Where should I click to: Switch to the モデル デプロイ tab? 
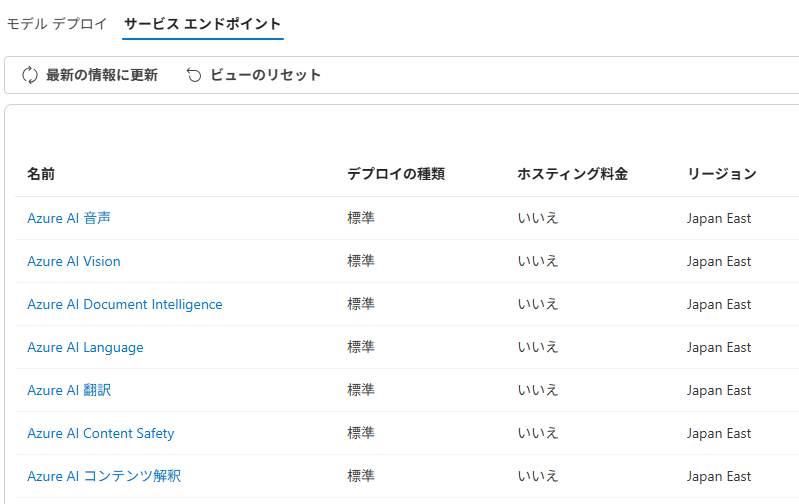pyautogui.click(x=57, y=23)
